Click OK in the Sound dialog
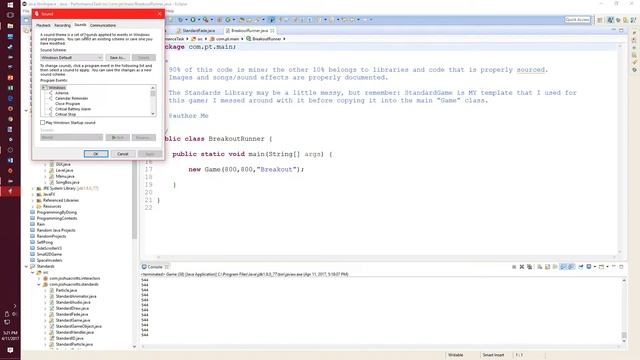The image size is (640, 360). click(96, 154)
